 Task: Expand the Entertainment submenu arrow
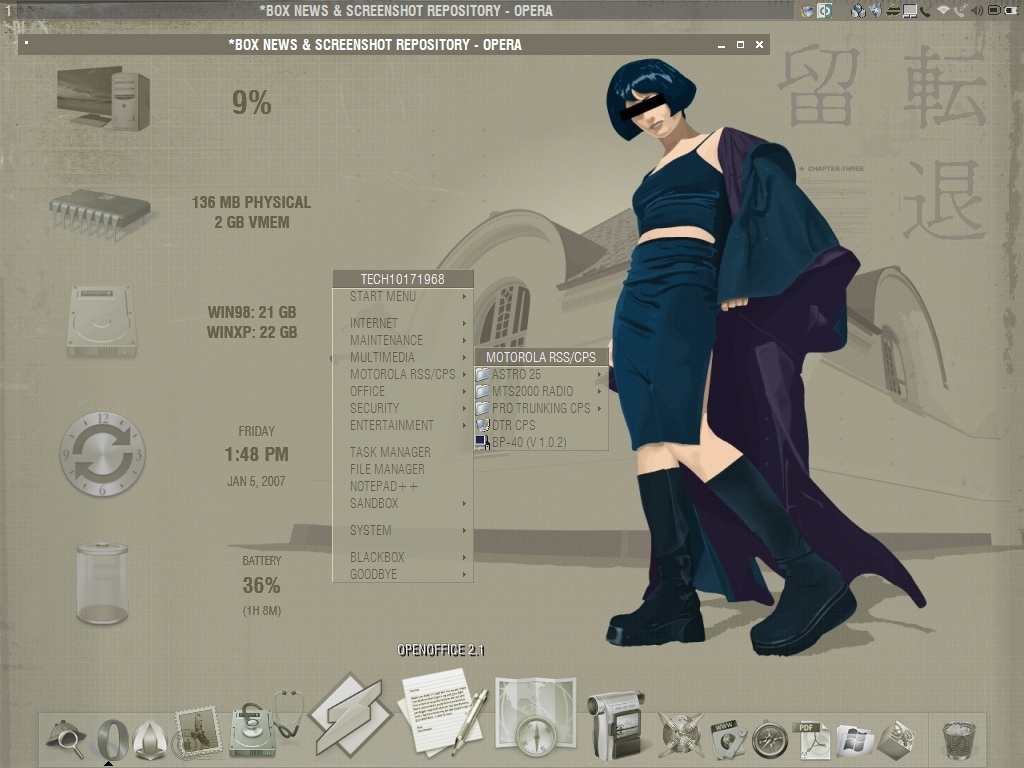coord(464,425)
